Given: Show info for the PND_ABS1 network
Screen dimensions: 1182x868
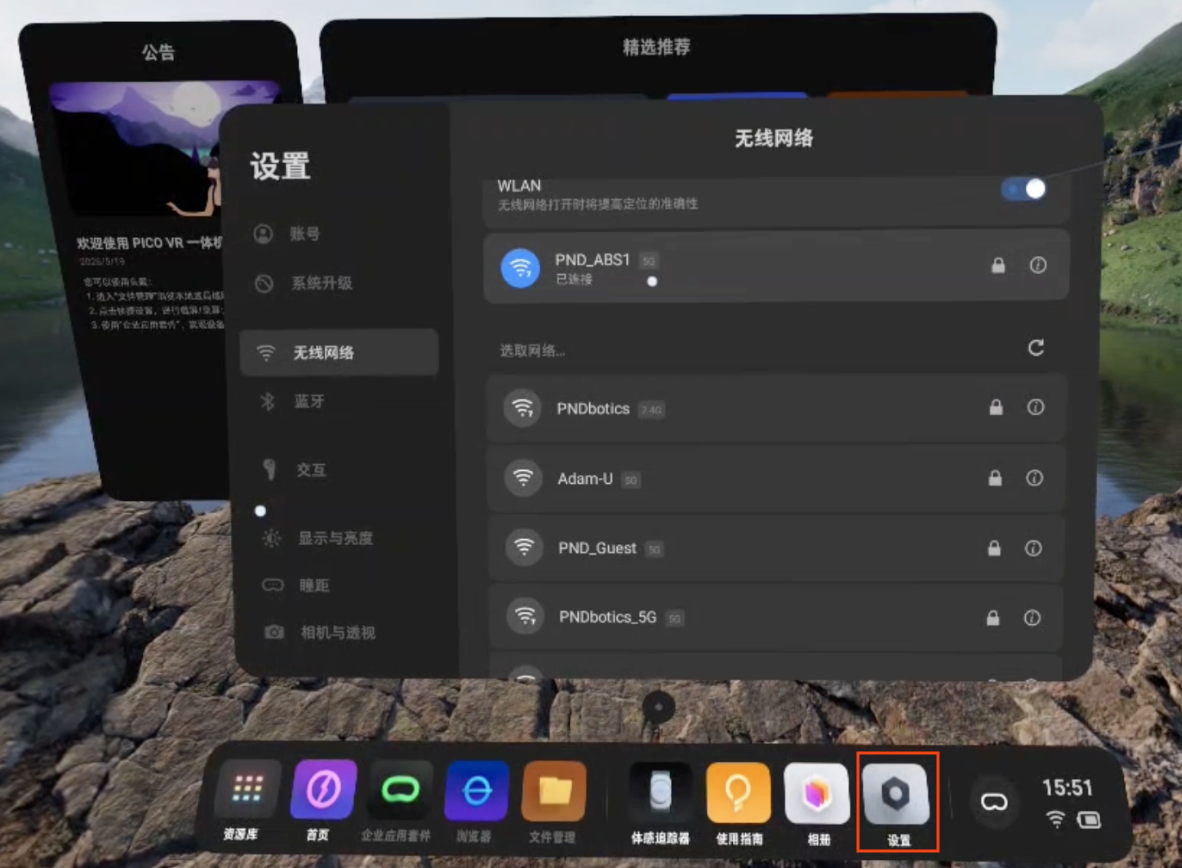Looking at the screenshot, I should (1038, 265).
